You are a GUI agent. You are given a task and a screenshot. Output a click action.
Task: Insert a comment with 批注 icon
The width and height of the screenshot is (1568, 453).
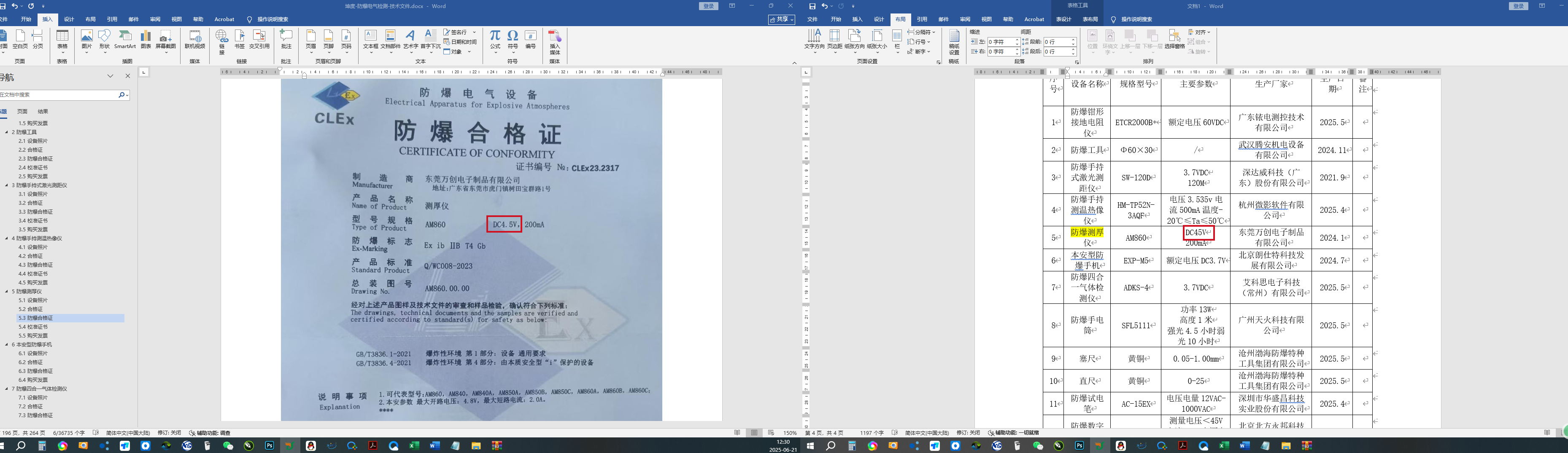286,40
